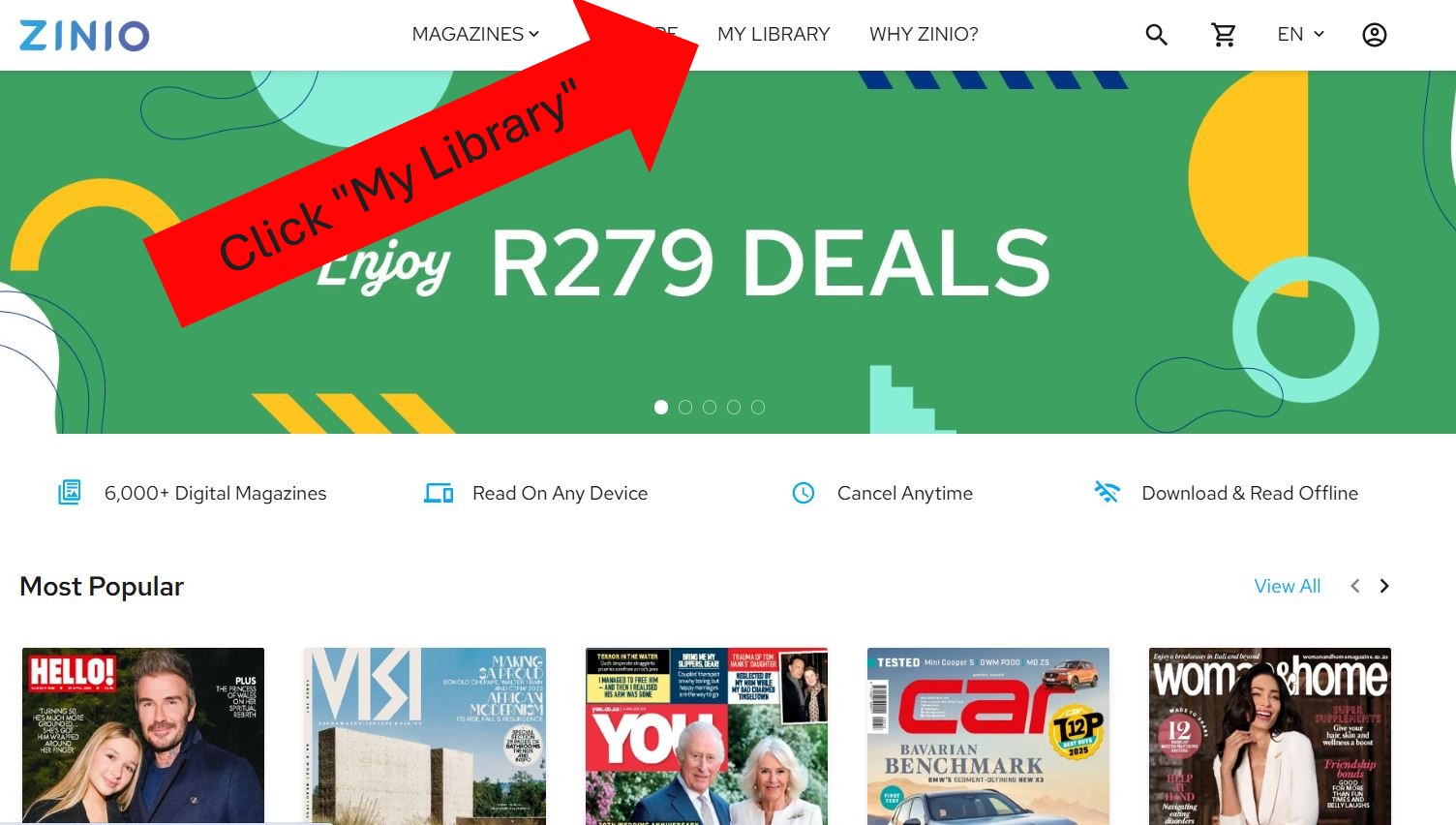1456x825 pixels.
Task: Select the third banner carousel dot
Action: [710, 408]
